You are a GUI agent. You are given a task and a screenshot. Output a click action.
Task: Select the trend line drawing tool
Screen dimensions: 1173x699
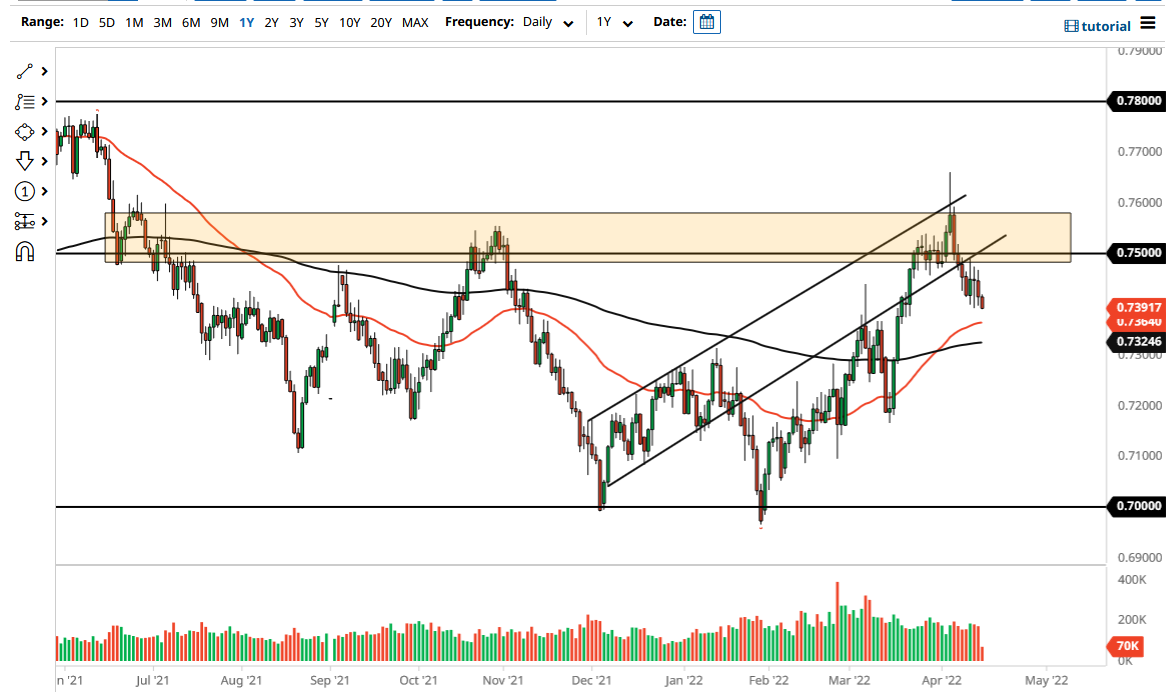click(22, 71)
